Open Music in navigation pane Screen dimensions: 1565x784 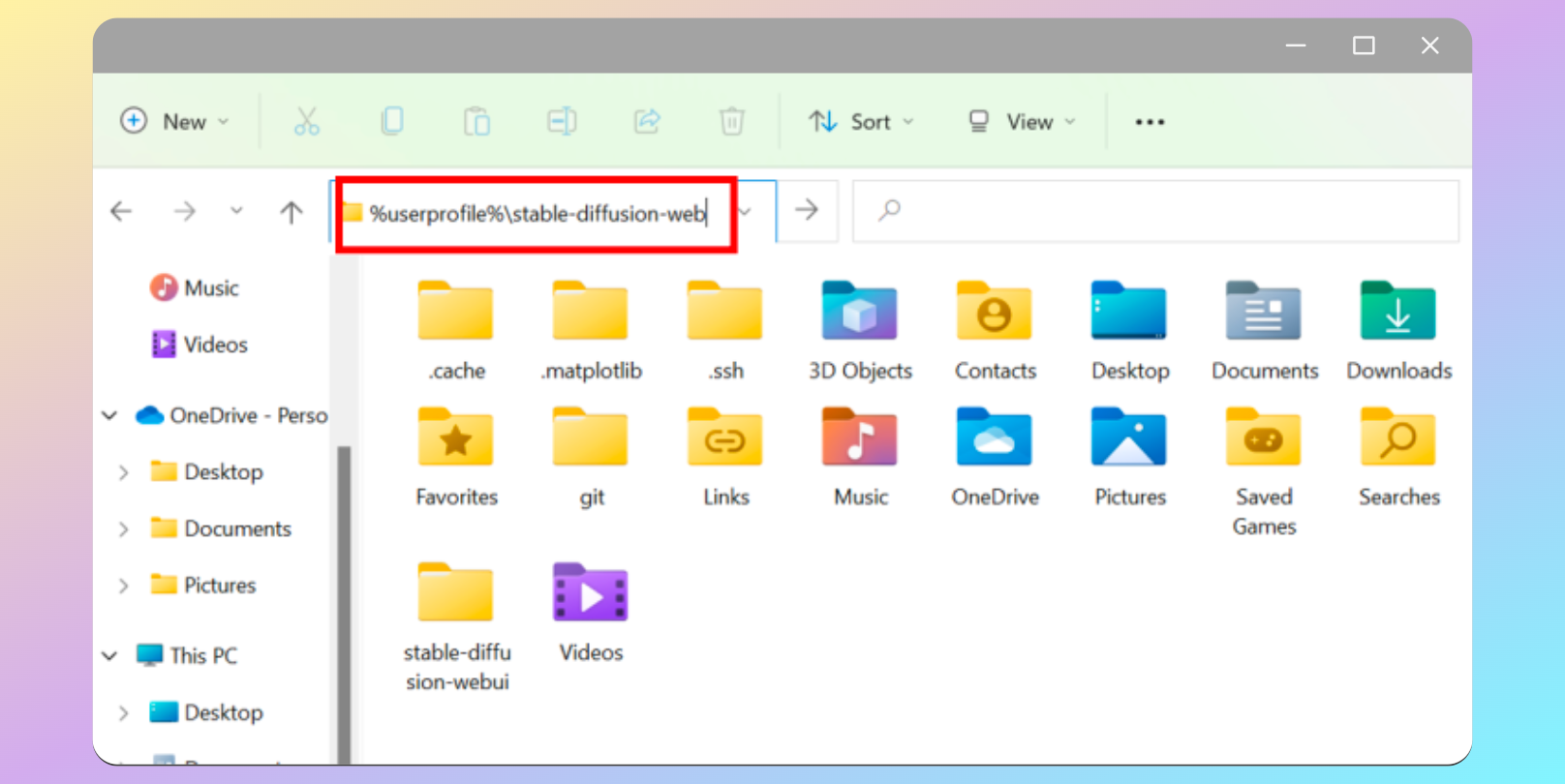coord(194,287)
